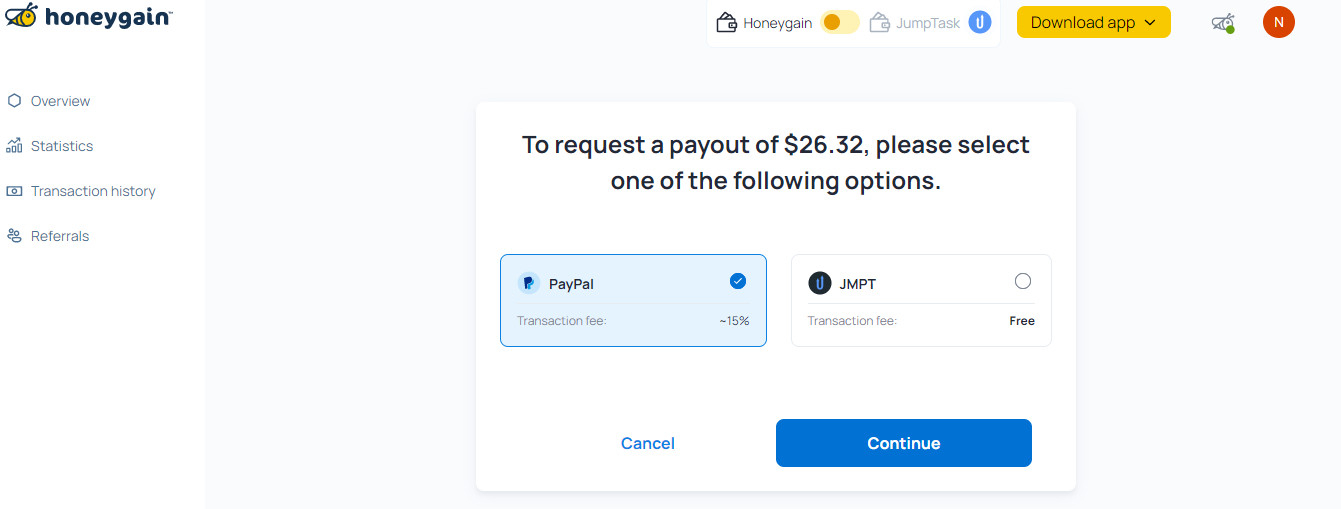Click the blue JumpTask logo icon
This screenshot has height=509, width=1341.
pyautogui.click(x=980, y=22)
